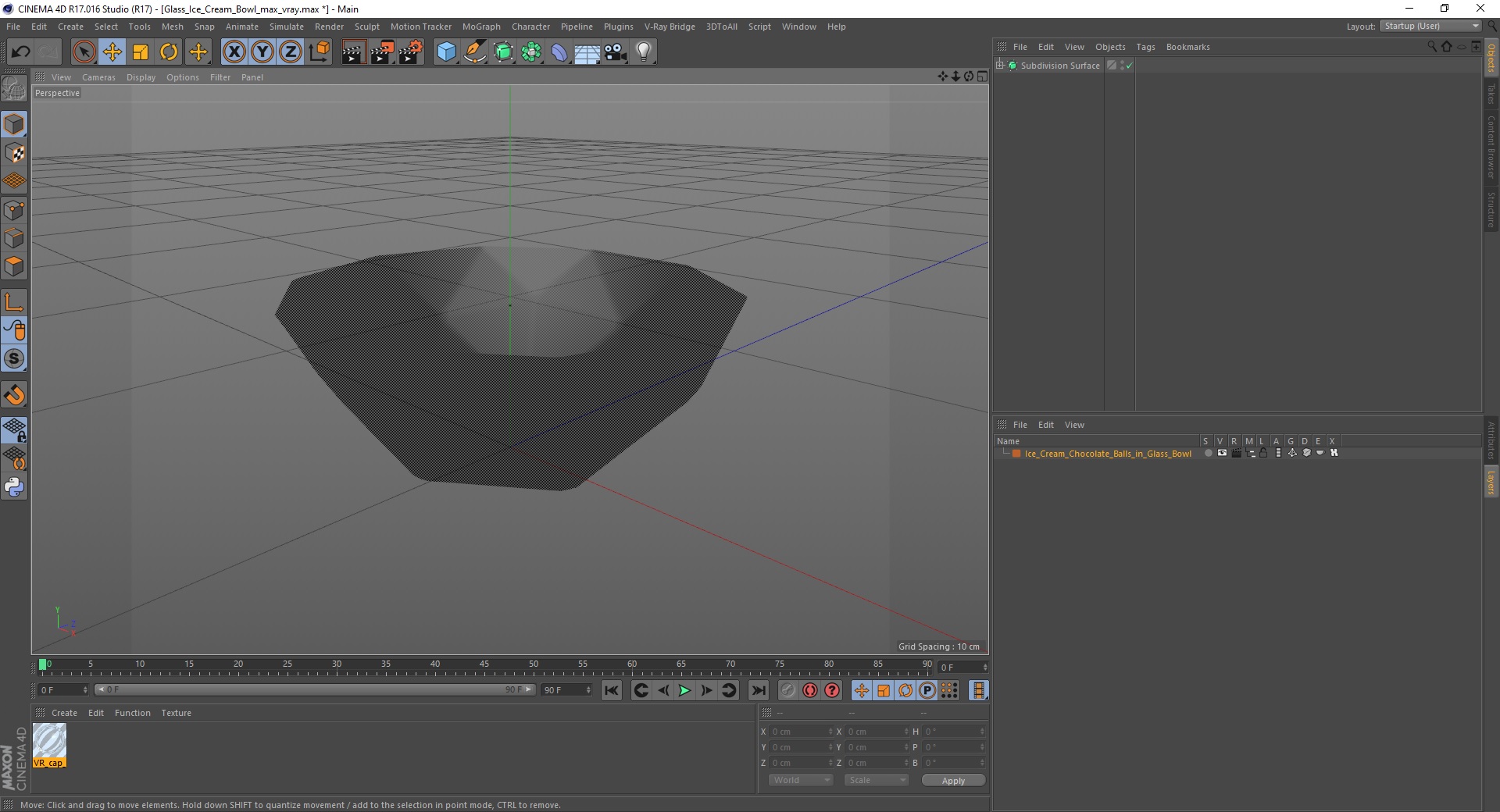The height and width of the screenshot is (812, 1500).
Task: Activate the Move tool in top toolbar
Action: (x=112, y=52)
